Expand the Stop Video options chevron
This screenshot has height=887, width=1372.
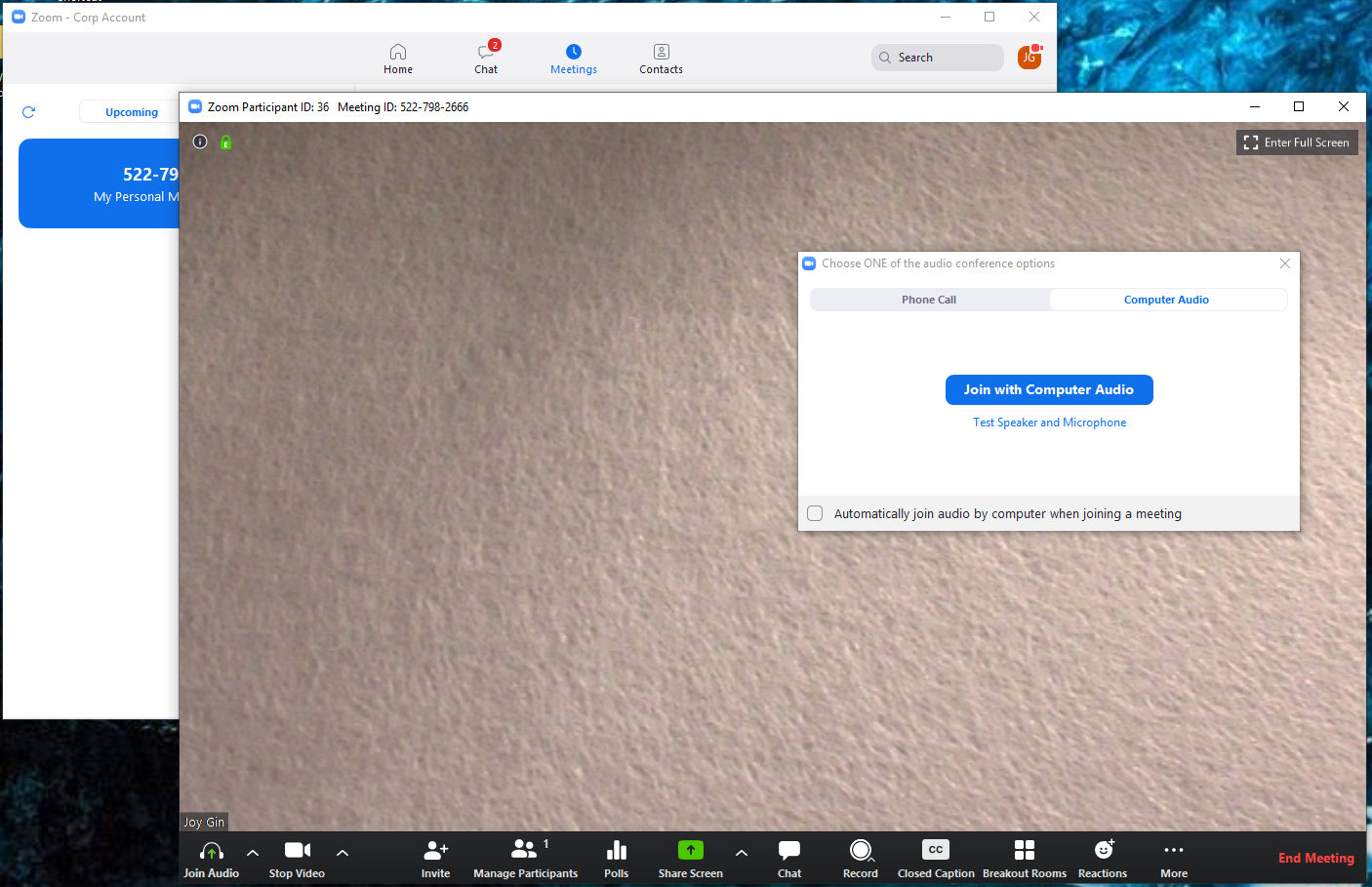click(x=342, y=852)
